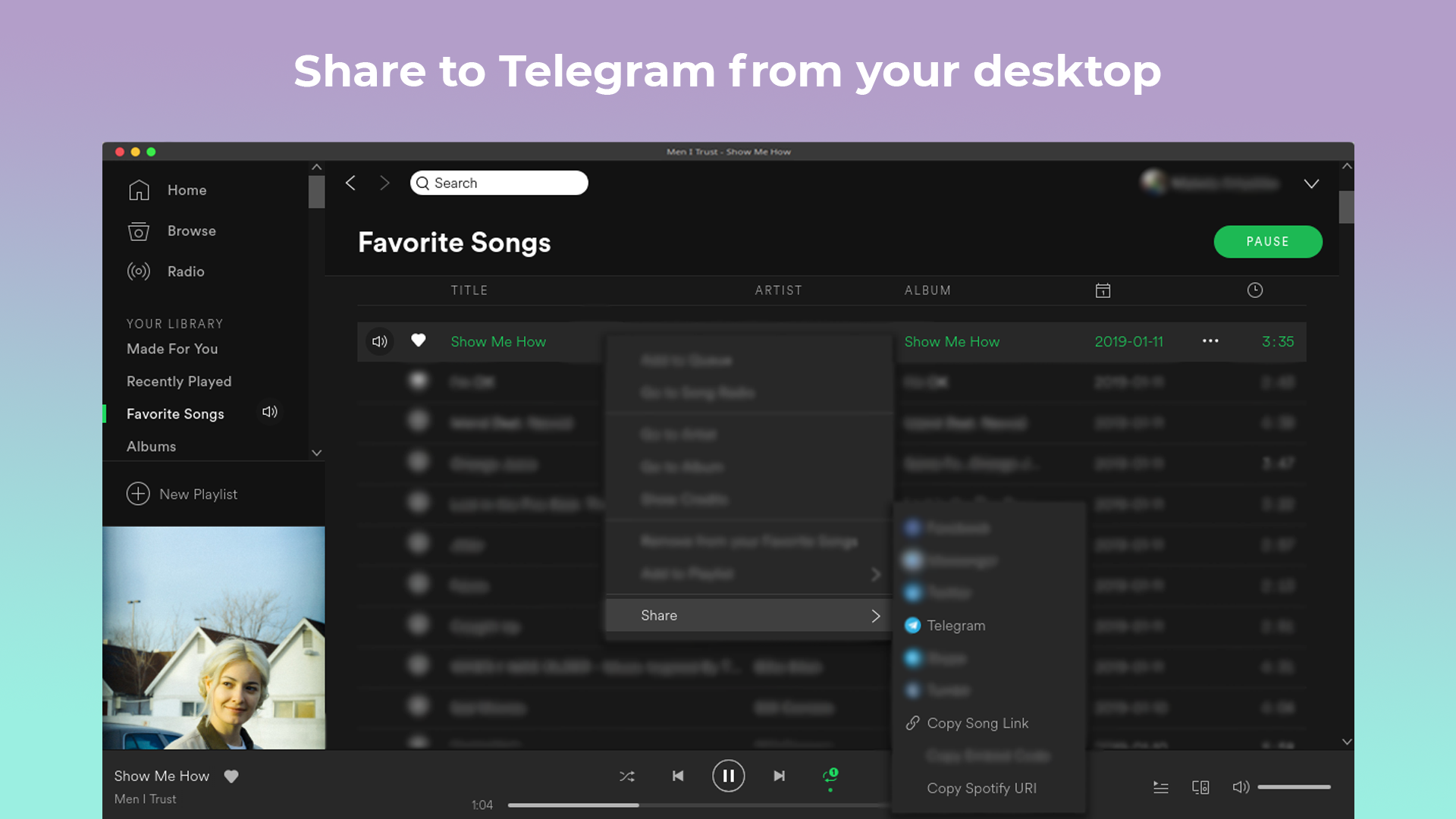Skip to next track

(x=779, y=776)
